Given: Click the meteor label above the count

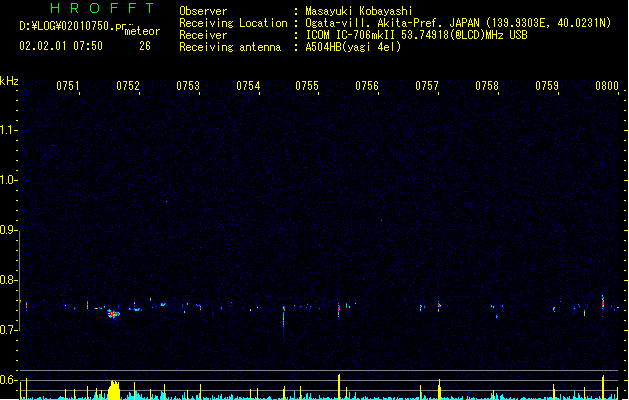Looking at the screenshot, I should 142,31.
